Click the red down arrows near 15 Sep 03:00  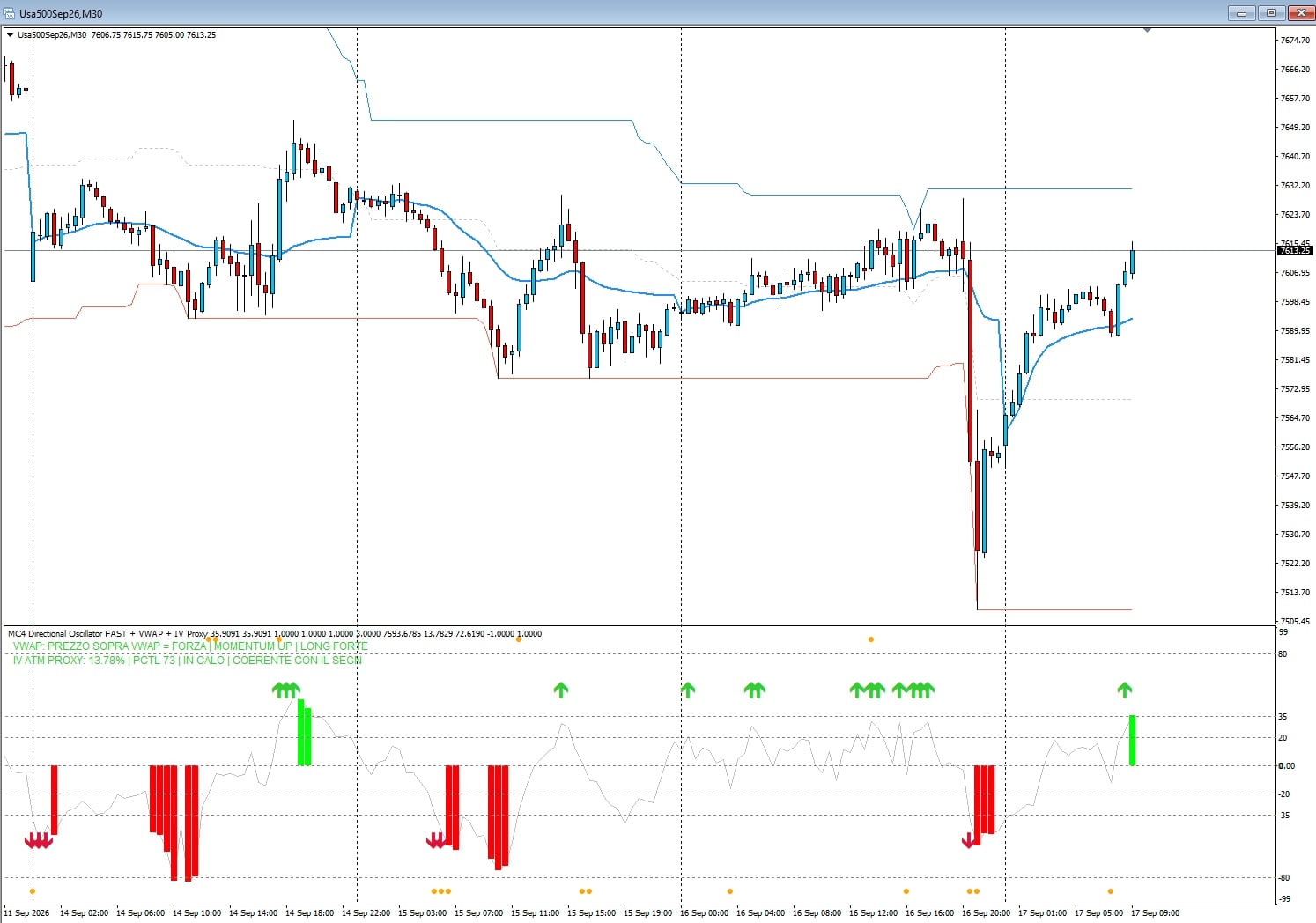point(436,841)
